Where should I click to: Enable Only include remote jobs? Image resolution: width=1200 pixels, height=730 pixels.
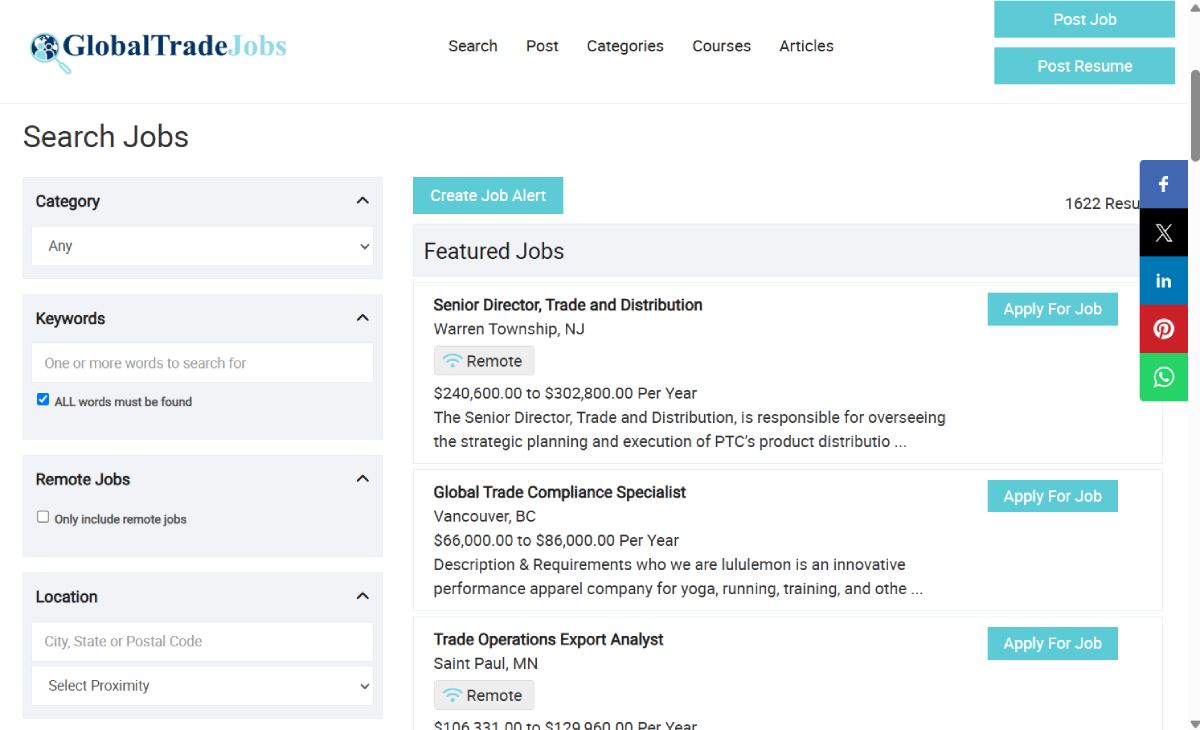click(43, 517)
